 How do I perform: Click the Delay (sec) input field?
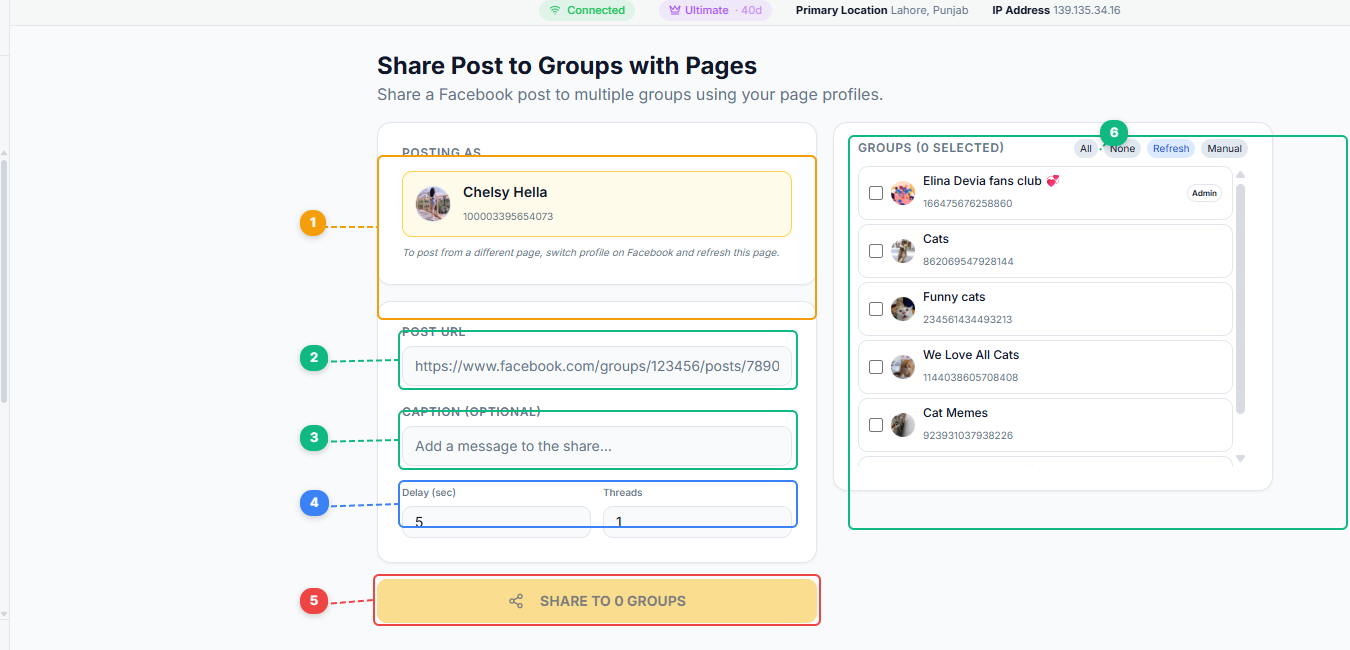[496, 521]
